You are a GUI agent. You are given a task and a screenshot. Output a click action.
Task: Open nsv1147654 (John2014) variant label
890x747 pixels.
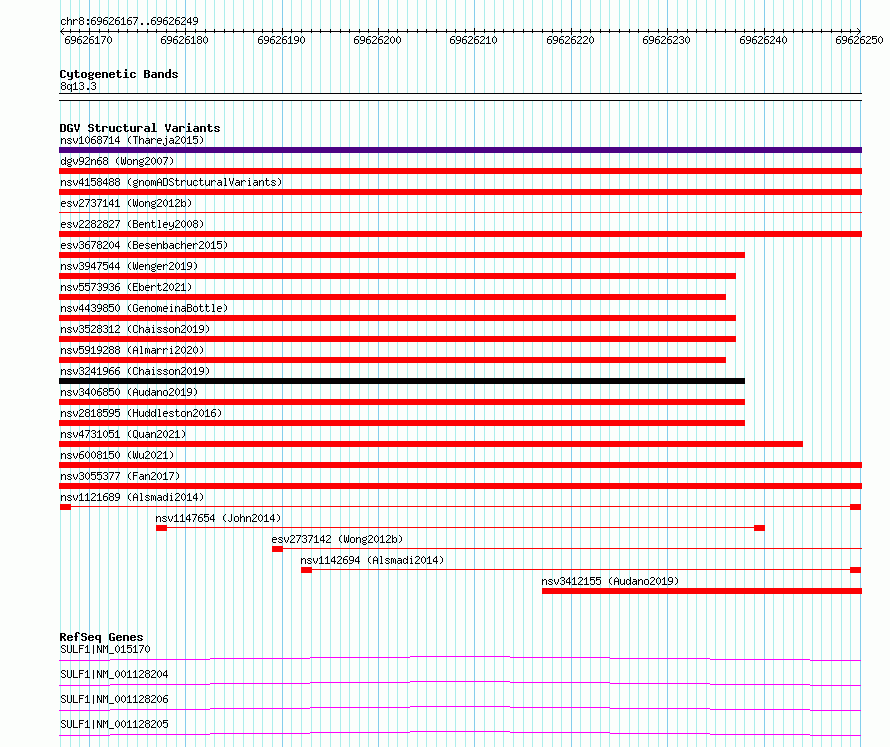pyautogui.click(x=218, y=518)
